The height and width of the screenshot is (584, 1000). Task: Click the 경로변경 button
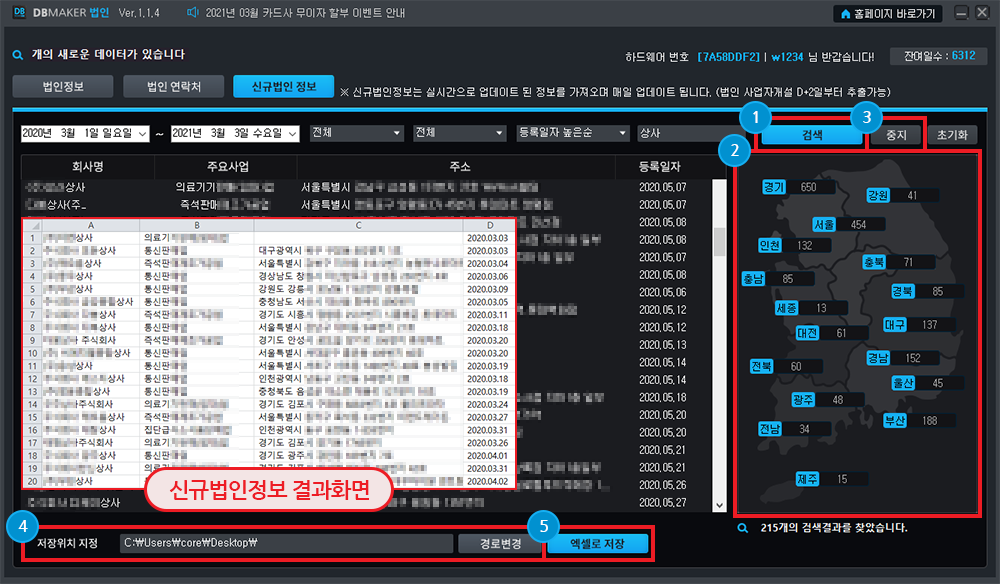[501, 544]
